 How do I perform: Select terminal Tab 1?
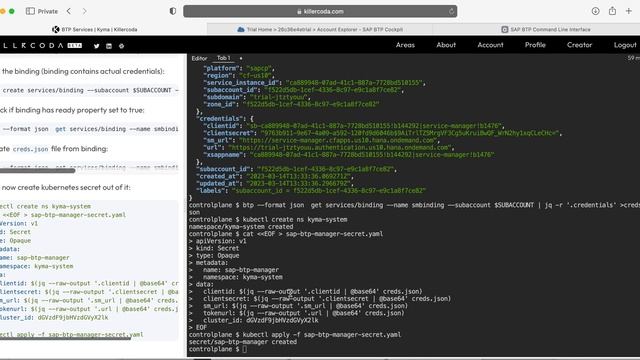[223, 58]
